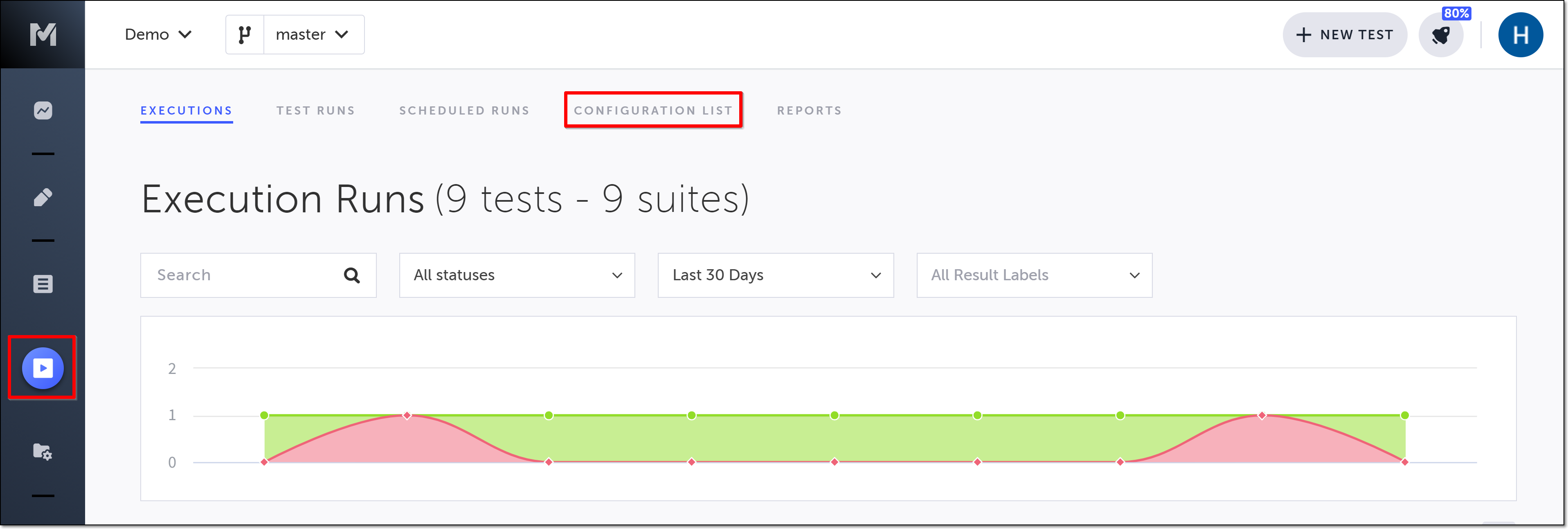The height and width of the screenshot is (529, 1568).
Task: Open the list document sidebar icon
Action: click(43, 284)
